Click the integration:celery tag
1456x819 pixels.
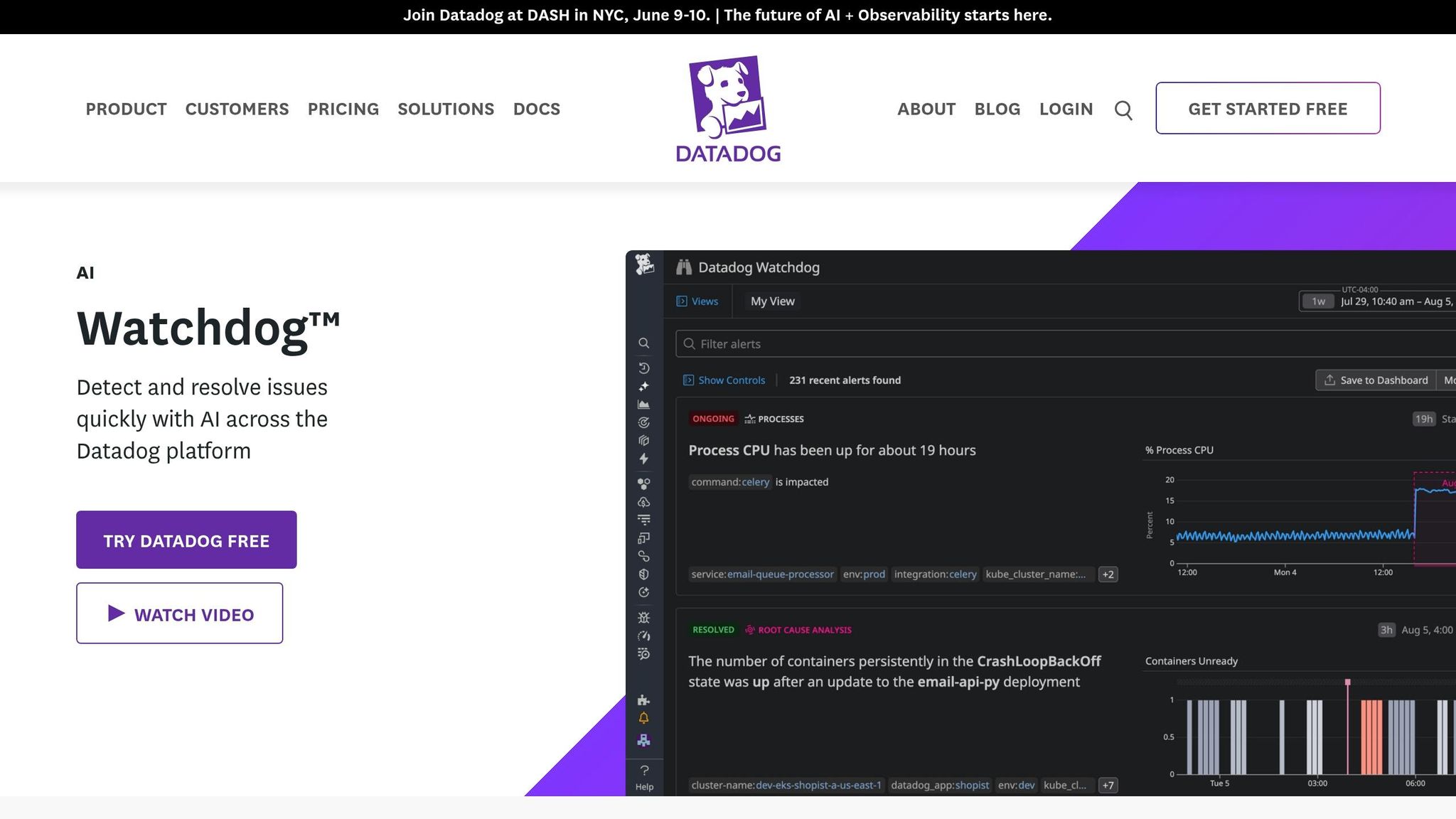point(935,574)
